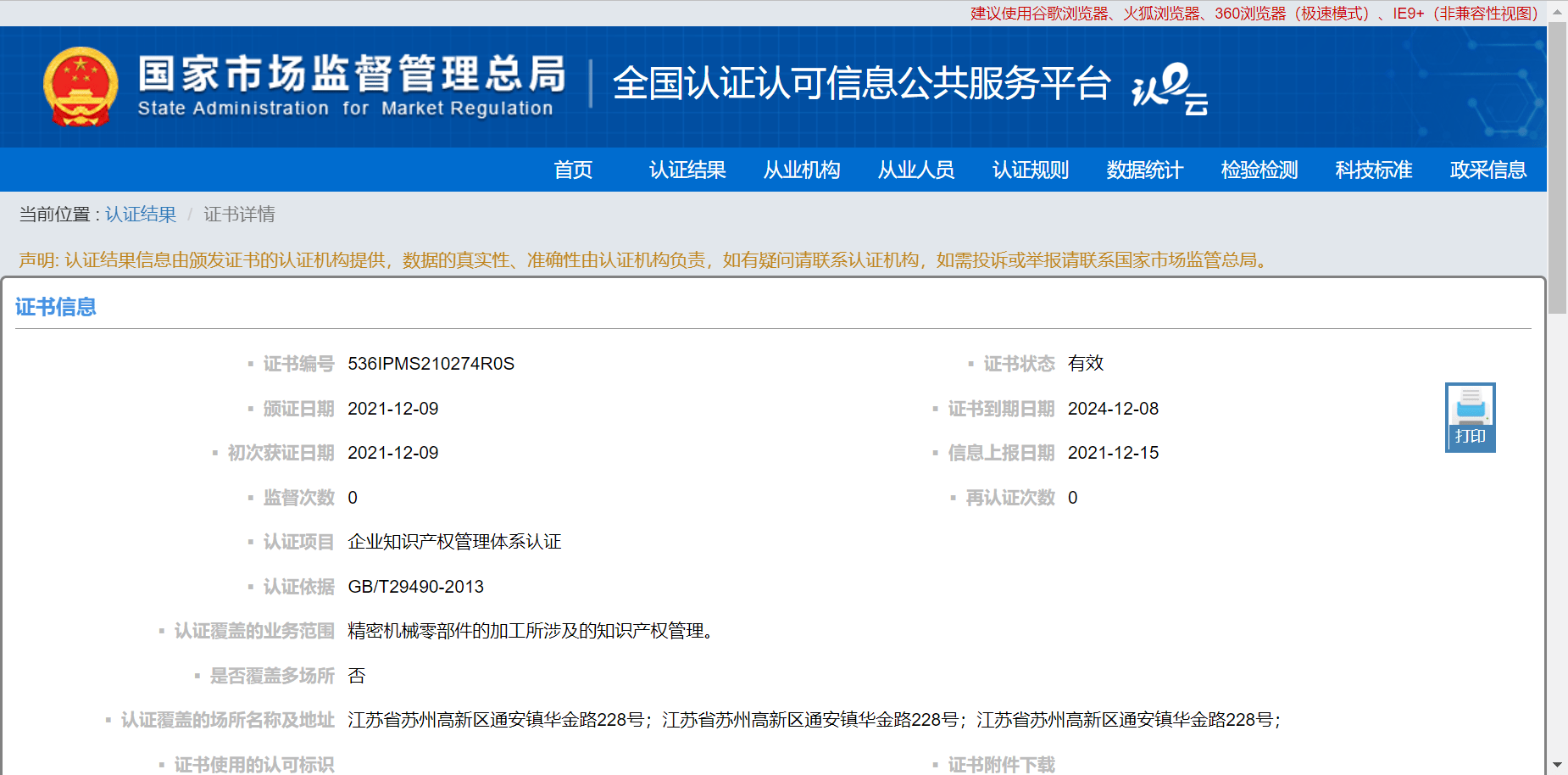
Task: Click the national emblem logo
Action: (x=81, y=86)
